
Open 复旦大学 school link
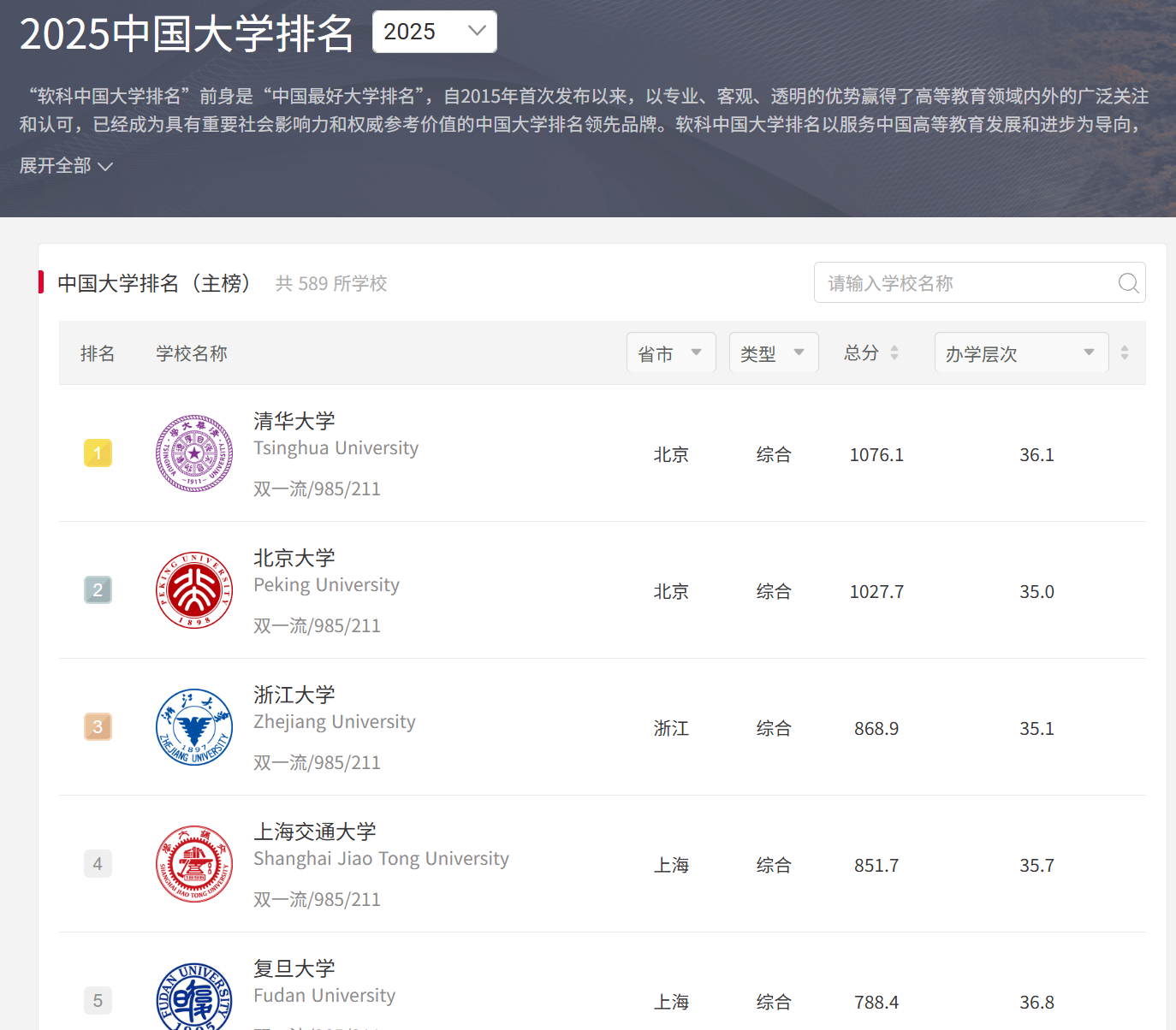coord(294,968)
